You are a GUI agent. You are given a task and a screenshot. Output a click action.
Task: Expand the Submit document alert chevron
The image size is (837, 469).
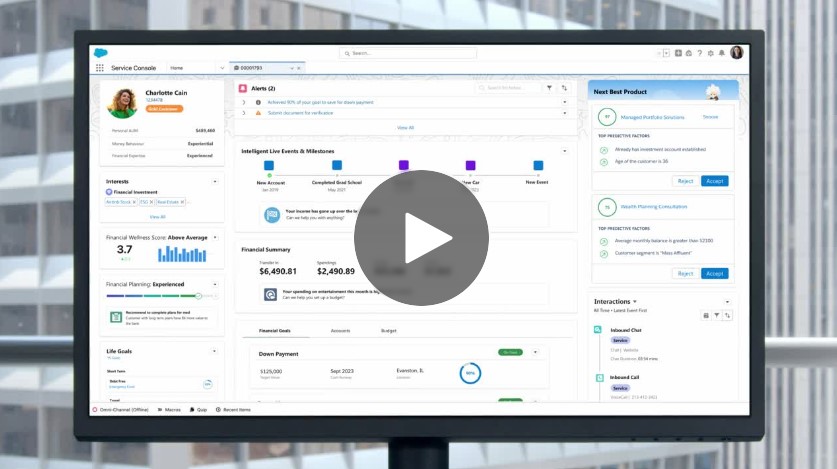pyautogui.click(x=243, y=113)
